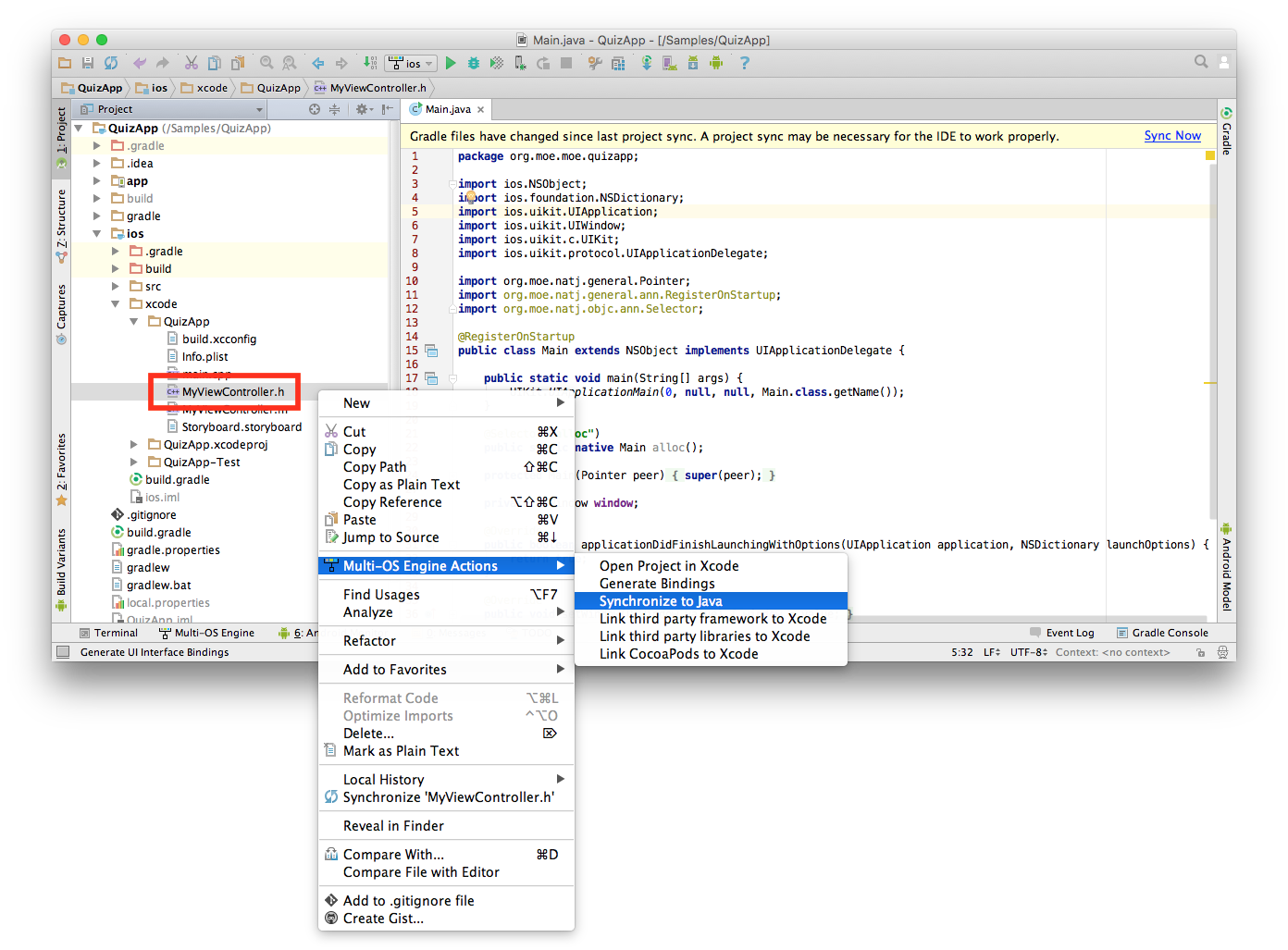The height and width of the screenshot is (950, 1288).
Task: Click the Cut scissors toolbar icon
Action: click(x=192, y=63)
